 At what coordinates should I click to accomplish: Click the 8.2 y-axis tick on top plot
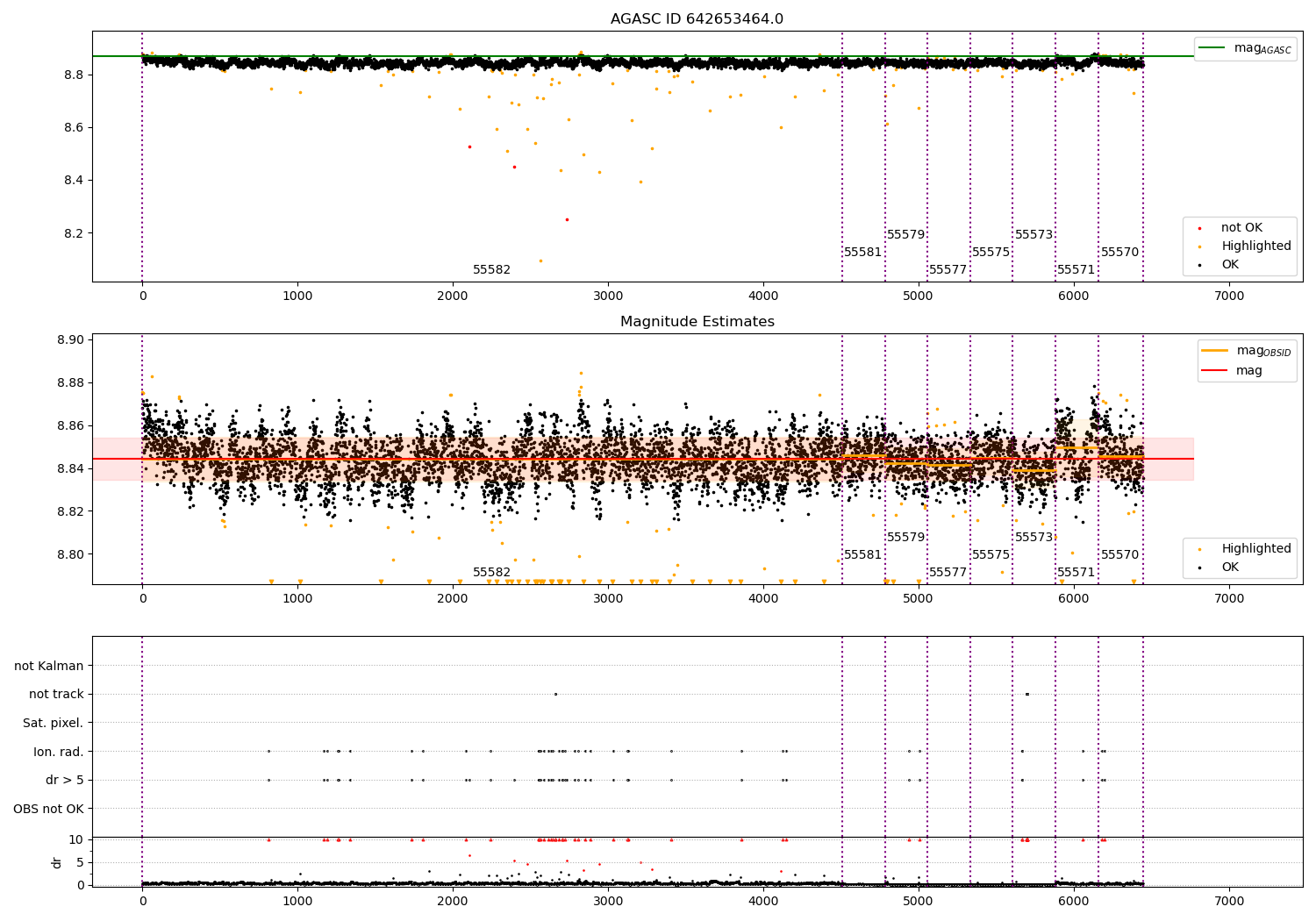74,233
